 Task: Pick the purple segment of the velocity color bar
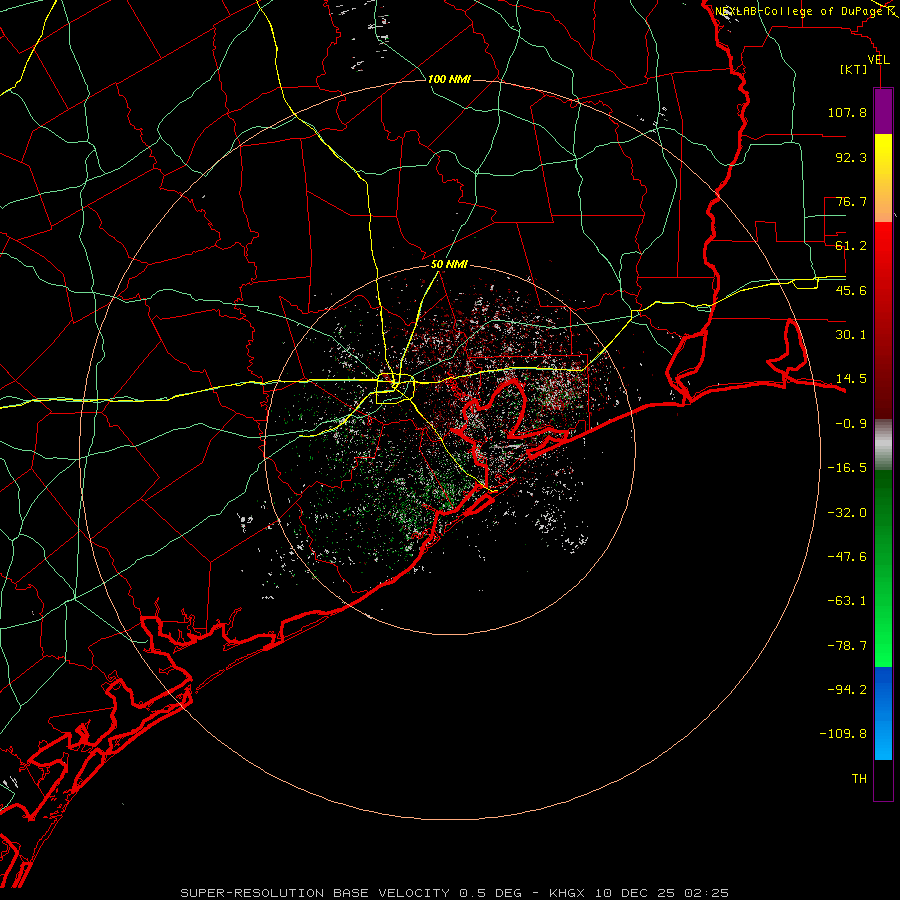click(883, 111)
